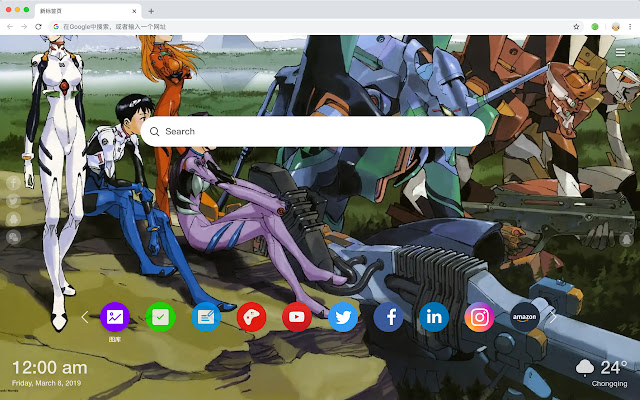The height and width of the screenshot is (400, 640).
Task: Show previous shortcuts with left chevron
Action: pos(85,317)
